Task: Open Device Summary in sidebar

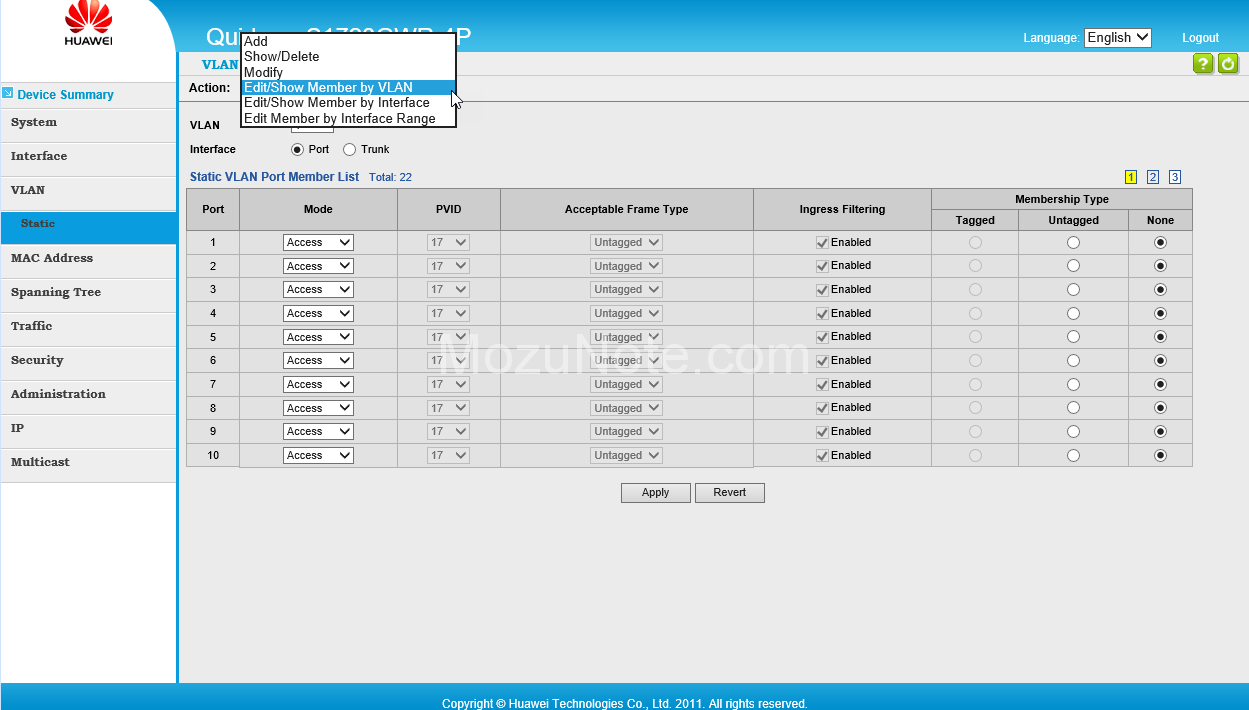Action: 65,94
